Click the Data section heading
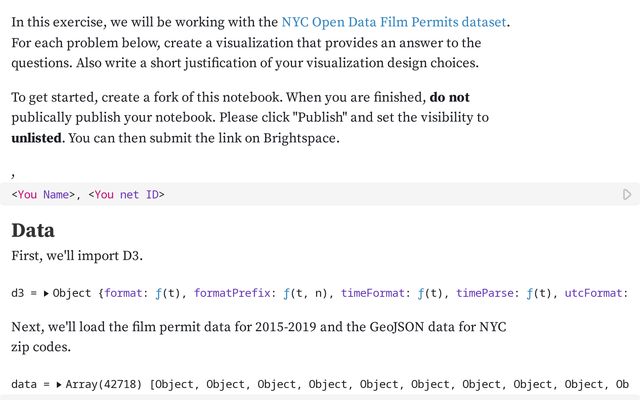Viewport: 640px width, 400px height. coord(33,230)
